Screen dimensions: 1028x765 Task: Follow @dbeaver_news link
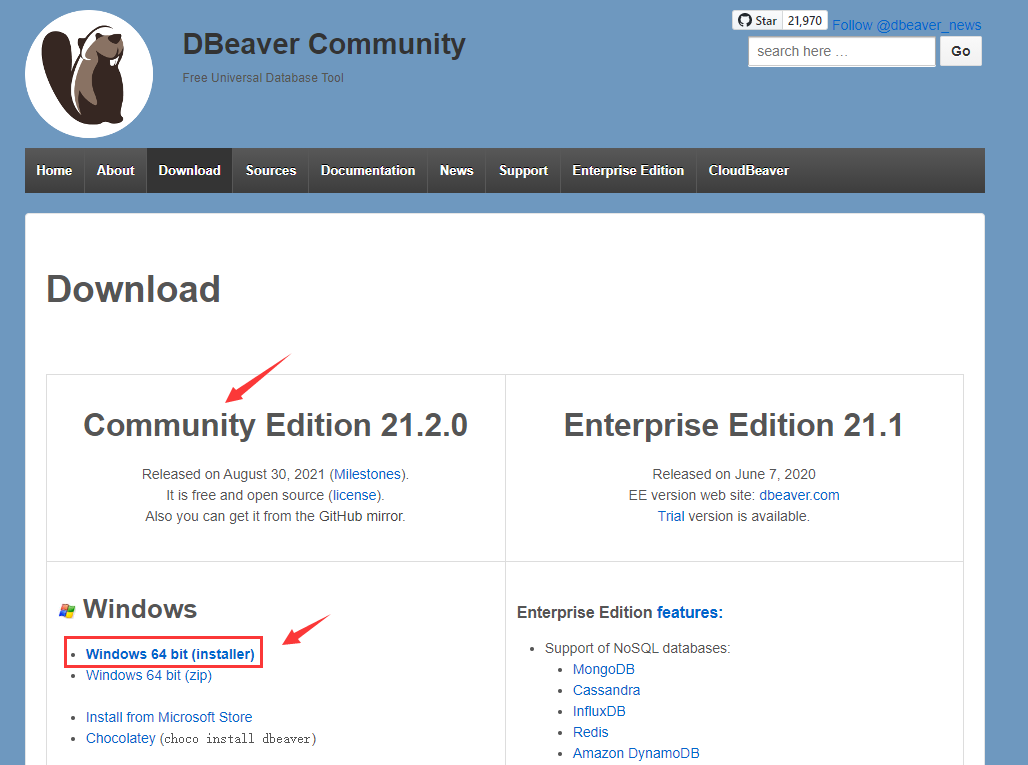pyautogui.click(x=907, y=25)
